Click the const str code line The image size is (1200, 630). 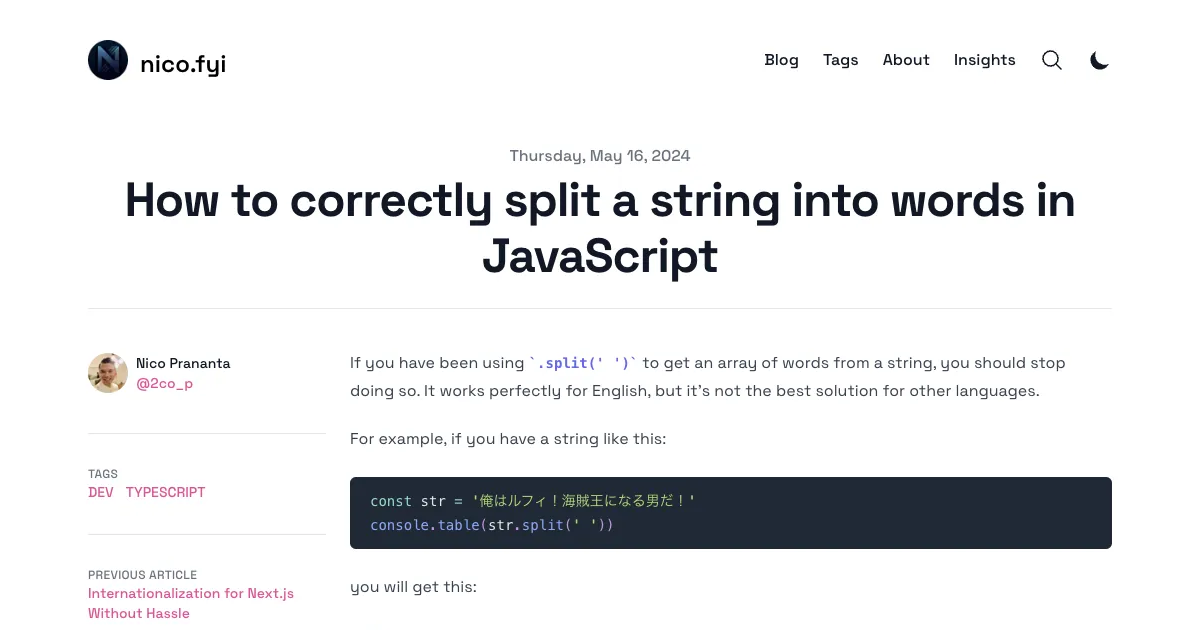(532, 501)
